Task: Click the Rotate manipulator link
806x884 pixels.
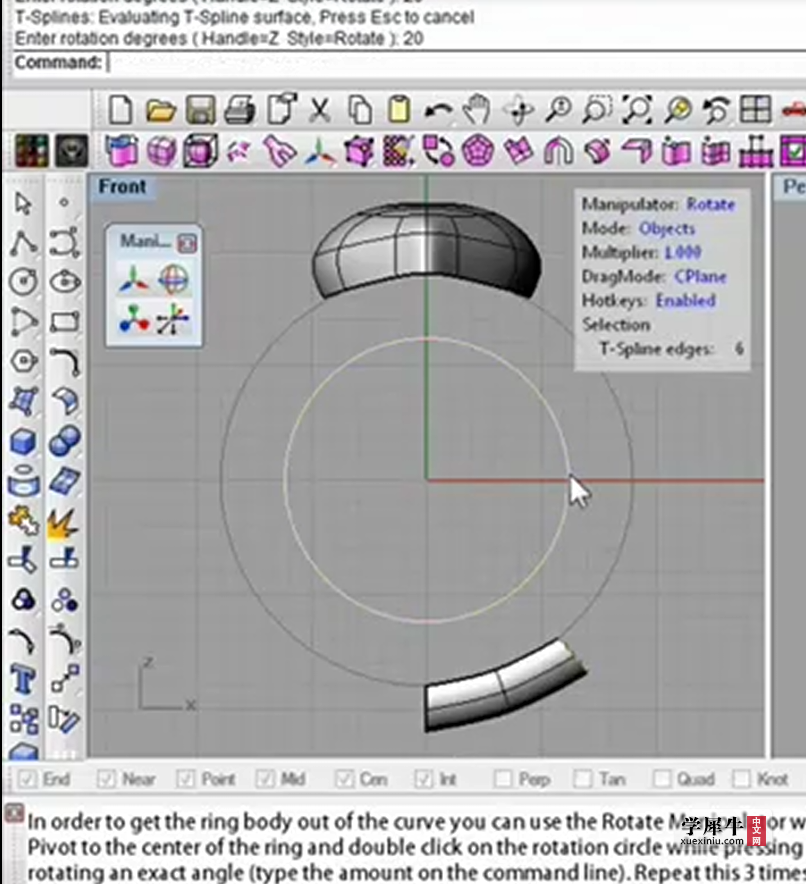Action: tap(711, 204)
